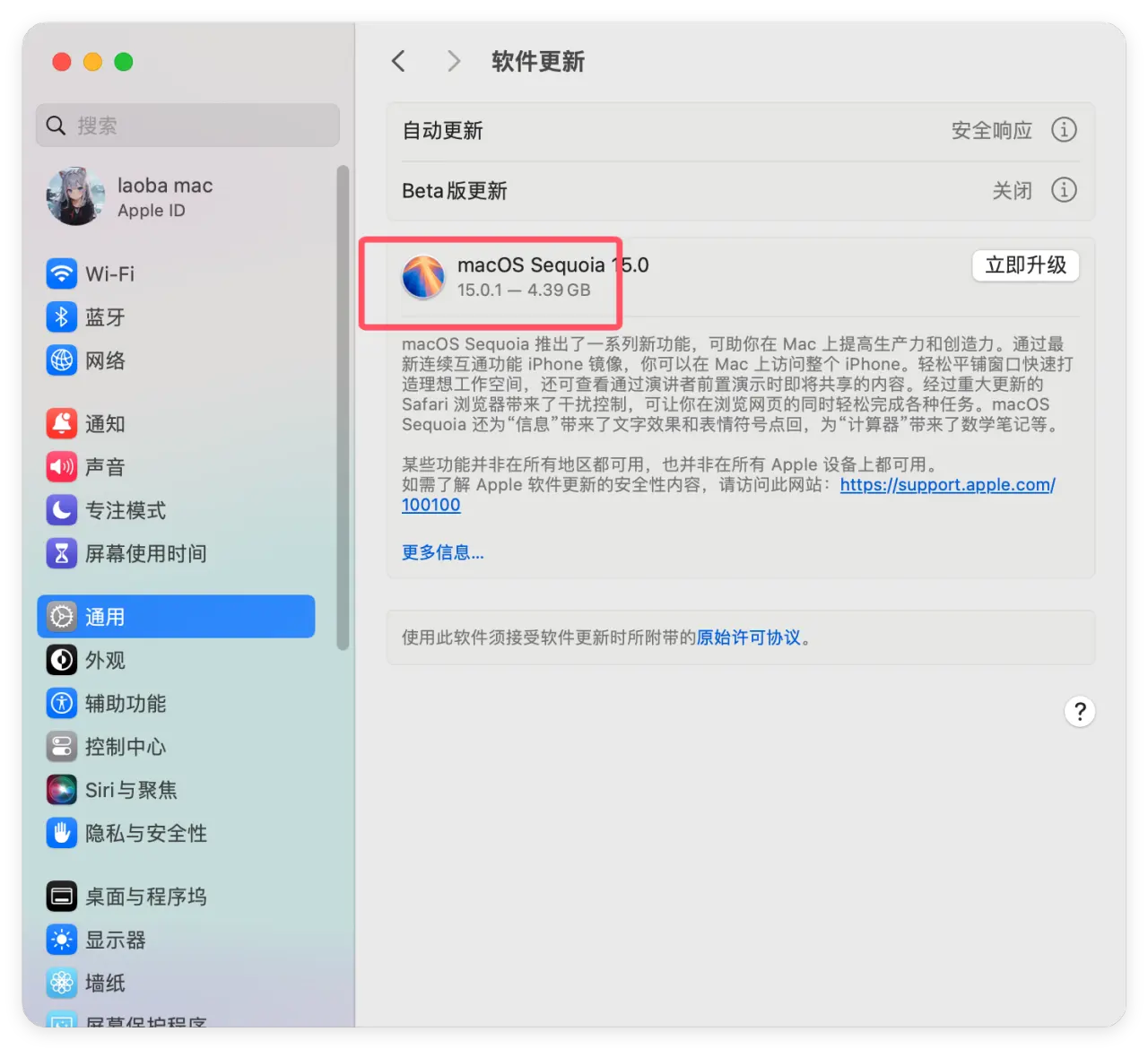Click the question mark help button
This screenshot has height=1049, width=1148.
pyautogui.click(x=1080, y=712)
